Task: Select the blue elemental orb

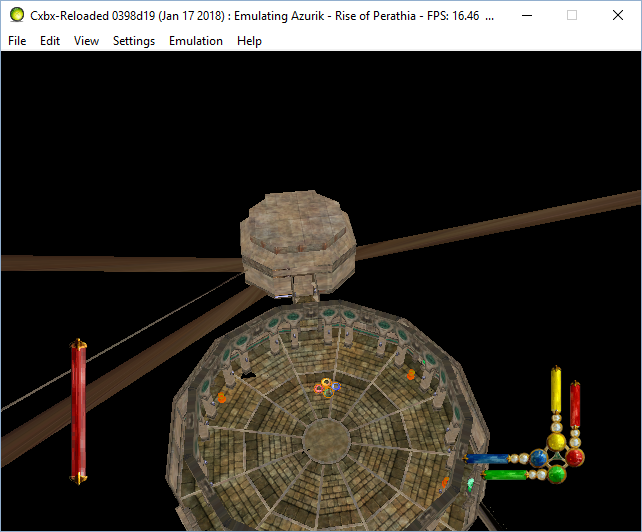Action: click(539, 458)
